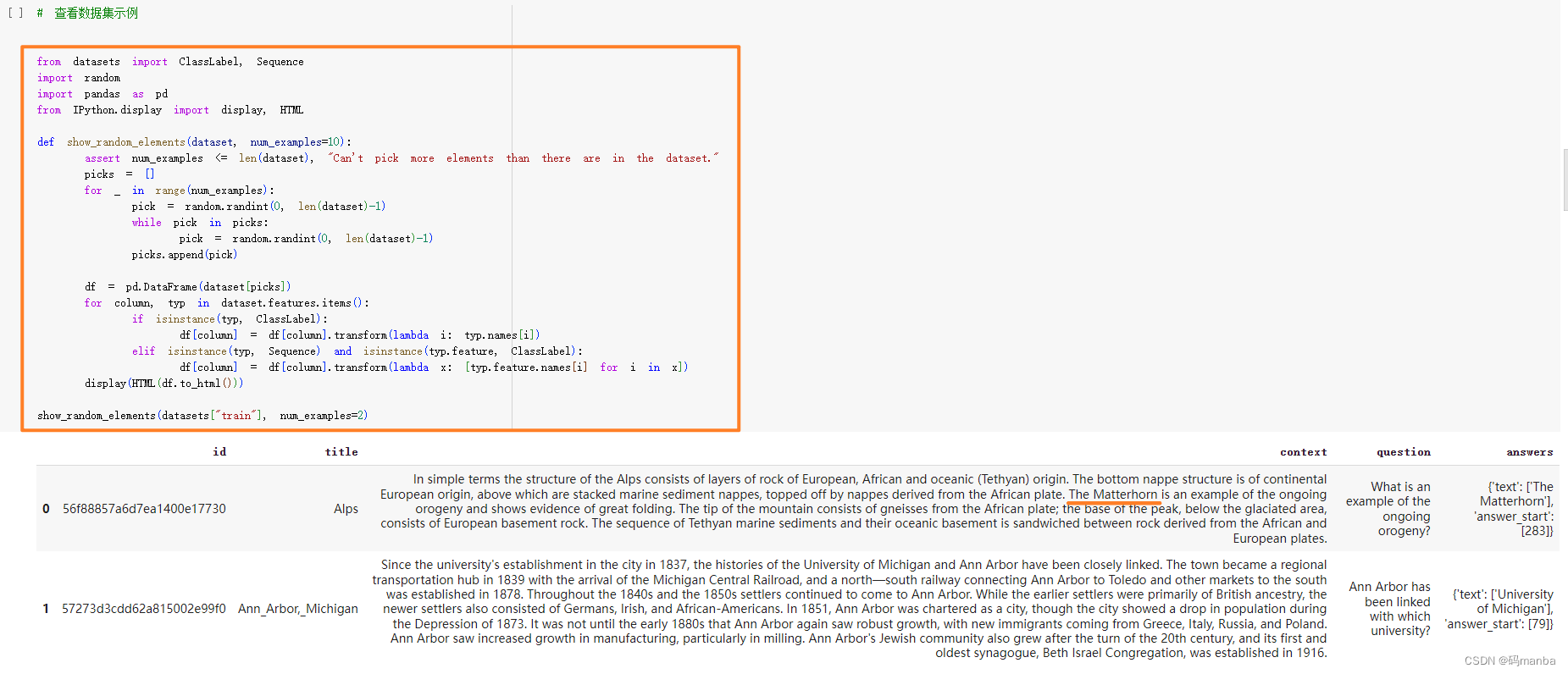Click the 'display(HTML(df.to_html()))' line
This screenshot has width=1568, height=674.
[x=163, y=384]
